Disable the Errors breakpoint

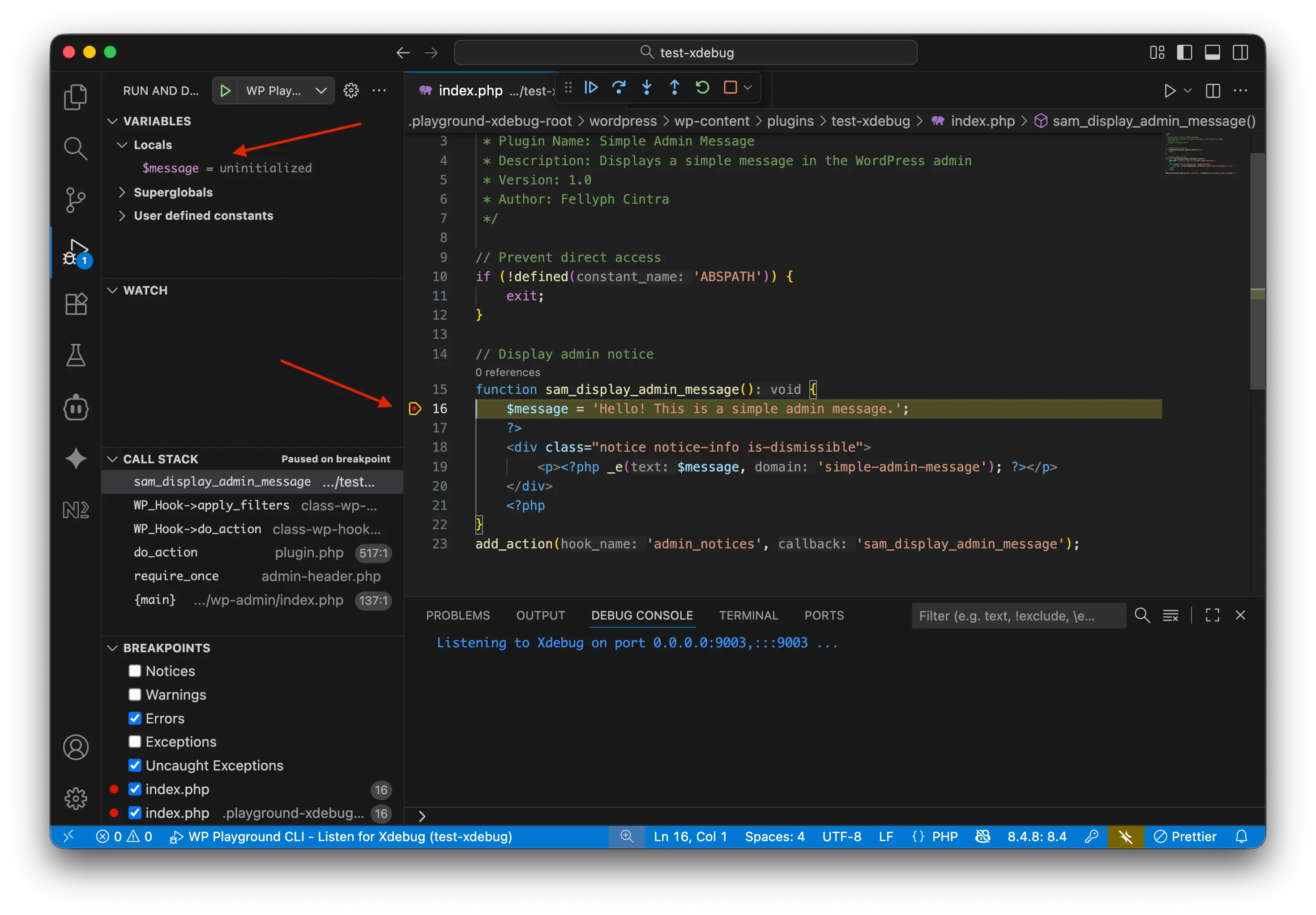[135, 718]
